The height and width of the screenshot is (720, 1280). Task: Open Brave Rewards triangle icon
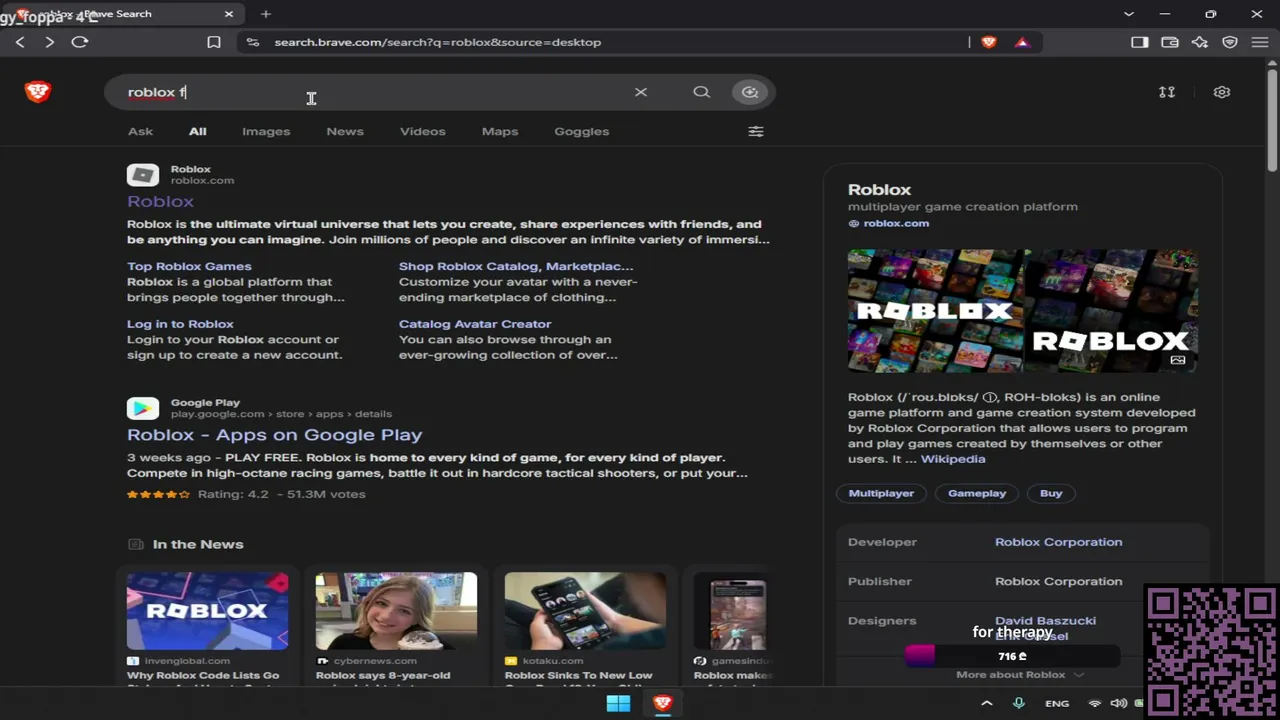click(x=1021, y=42)
